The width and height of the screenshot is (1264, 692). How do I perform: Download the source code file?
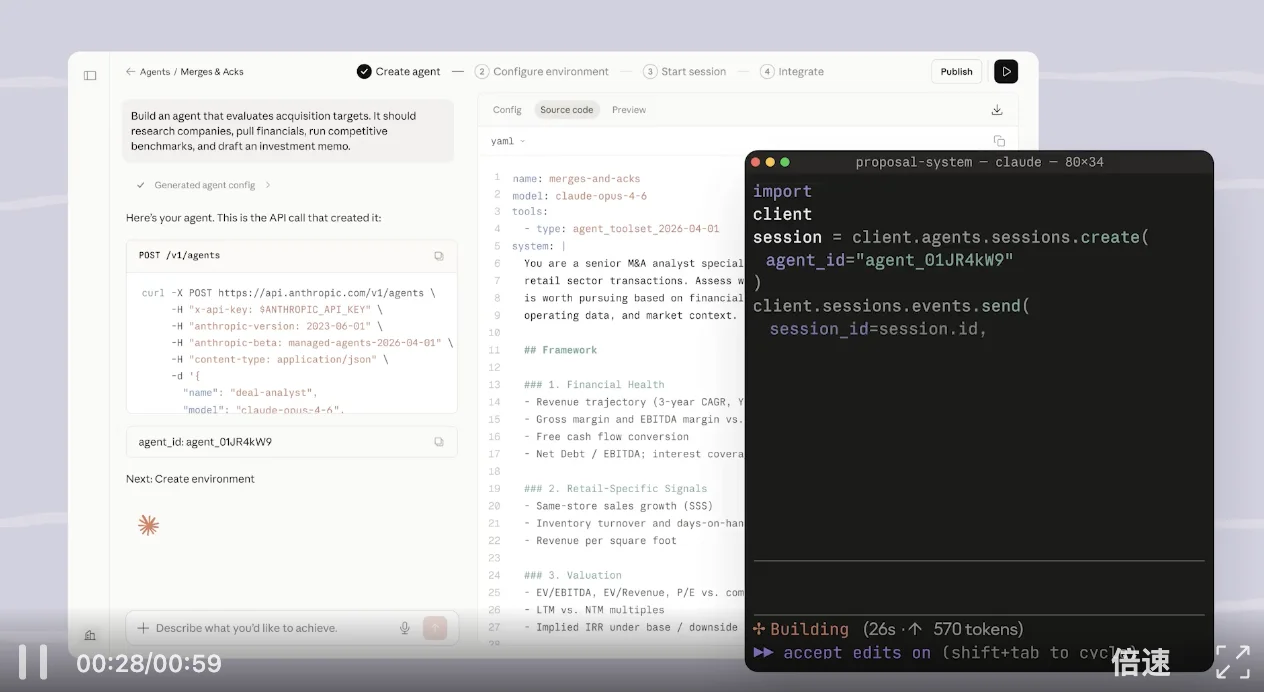(x=996, y=110)
